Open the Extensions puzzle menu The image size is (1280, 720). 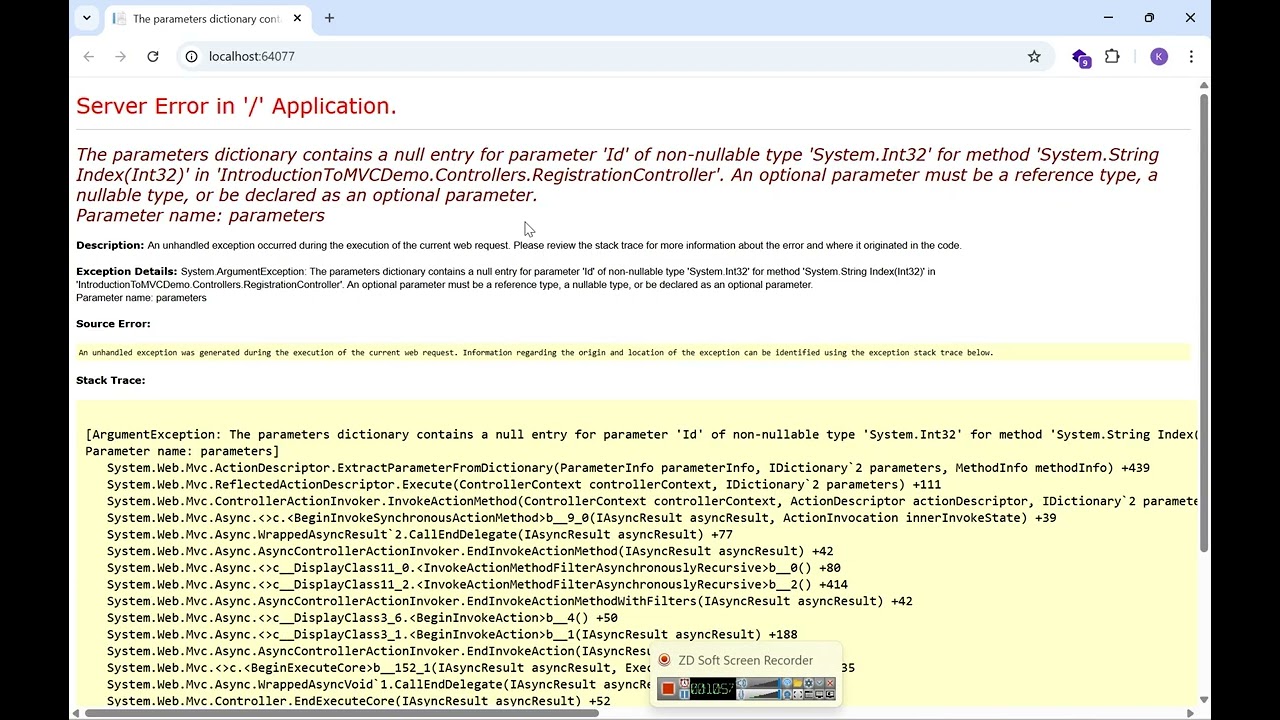[x=1112, y=56]
